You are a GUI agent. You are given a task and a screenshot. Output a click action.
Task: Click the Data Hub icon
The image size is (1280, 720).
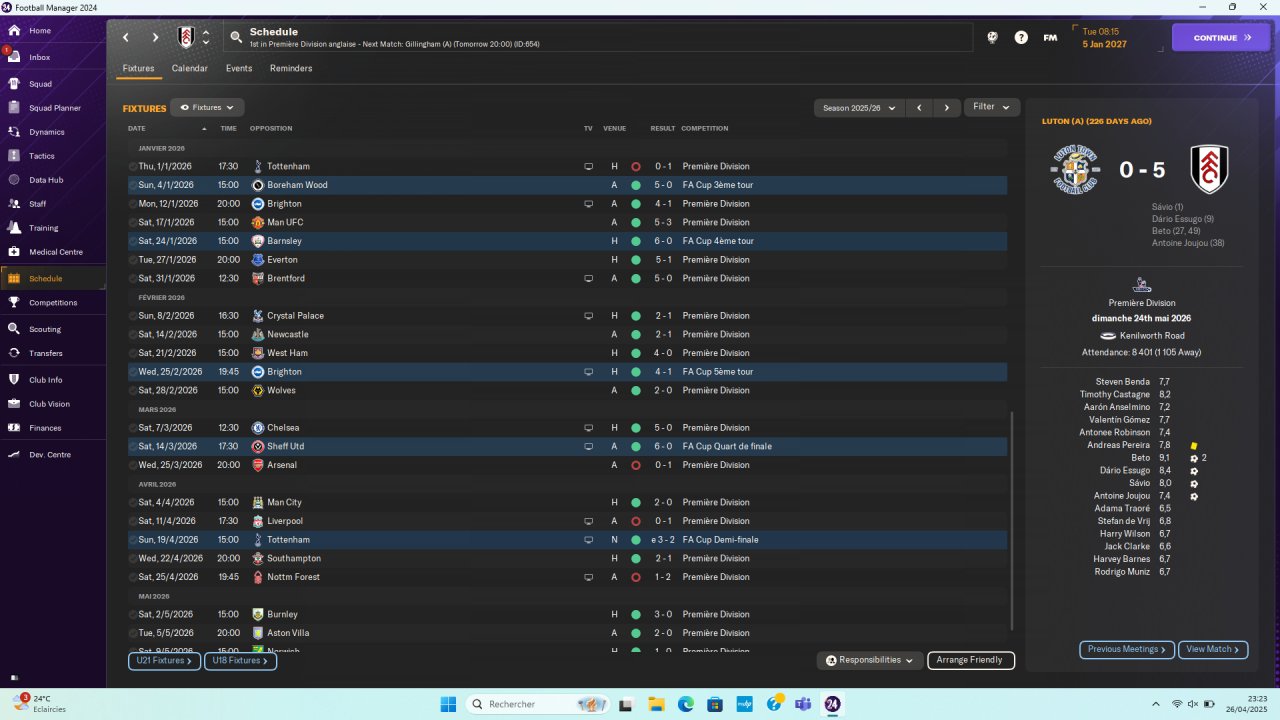[14, 180]
